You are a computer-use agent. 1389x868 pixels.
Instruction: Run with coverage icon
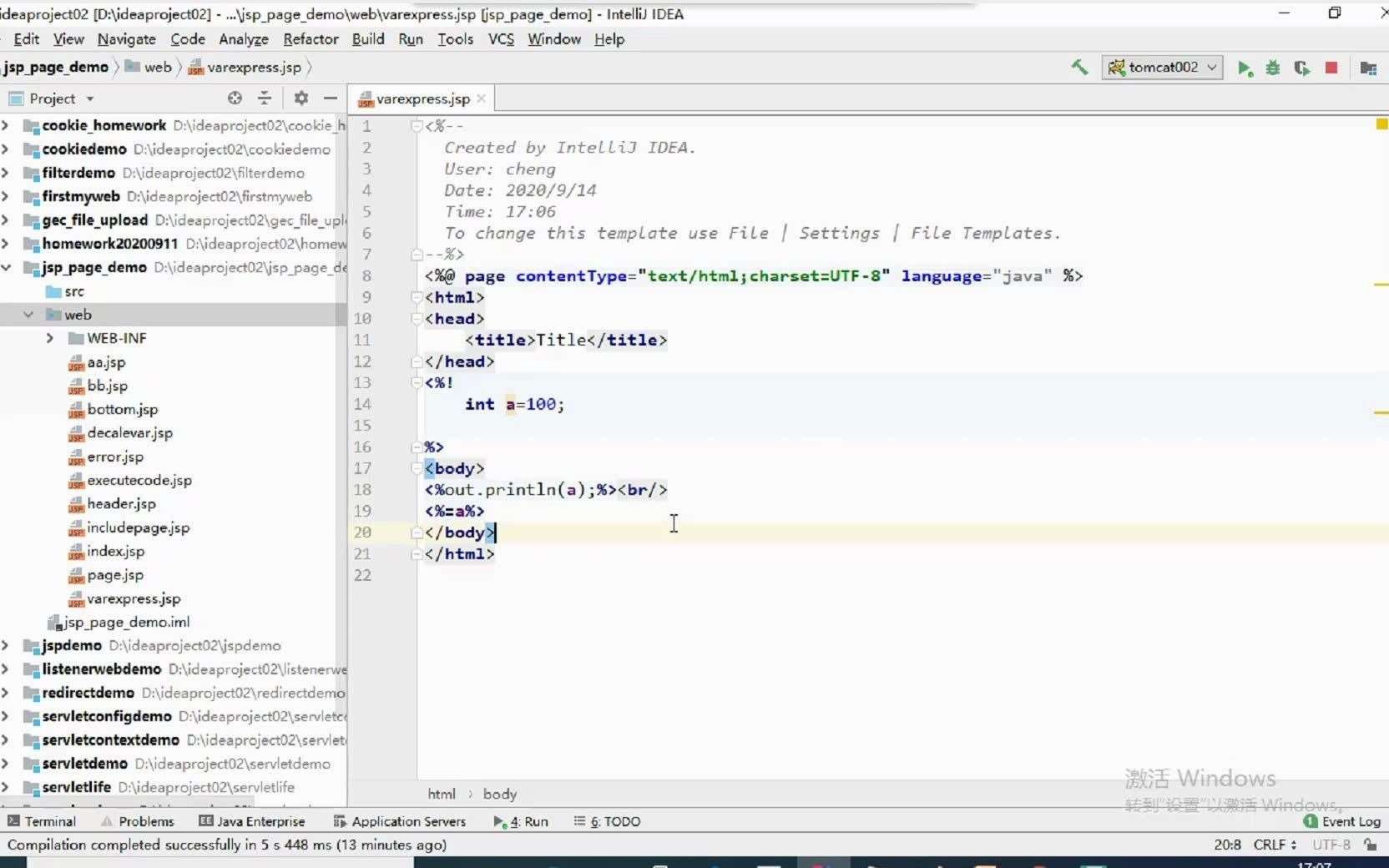coord(1301,68)
